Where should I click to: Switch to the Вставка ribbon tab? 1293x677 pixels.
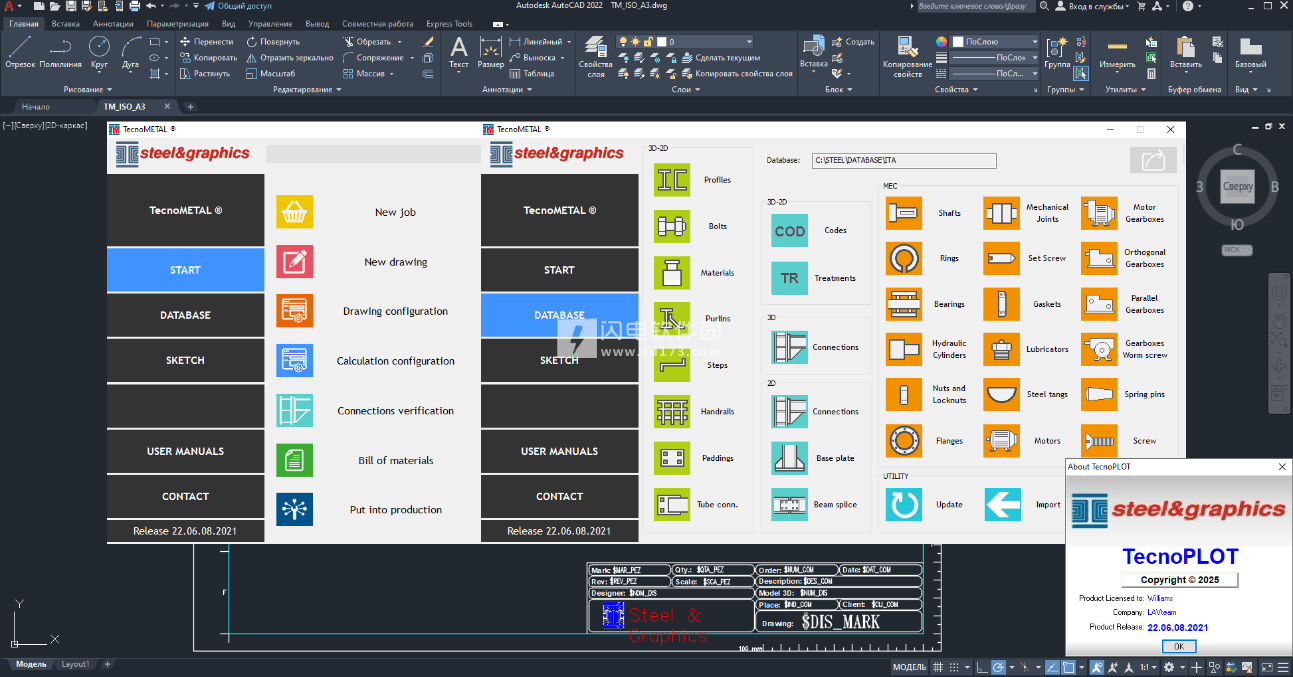point(65,24)
